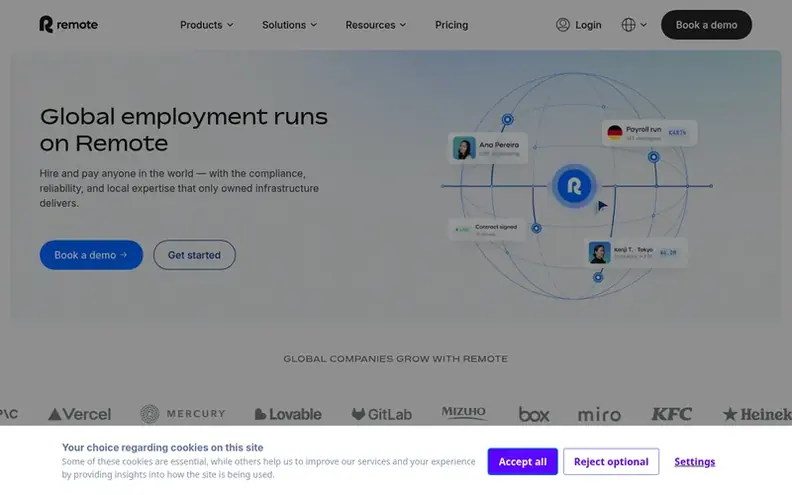Click "GLOBAL COMPANIES GROW WITH REMOTE" text
This screenshot has height=495, width=792.
coord(395,359)
